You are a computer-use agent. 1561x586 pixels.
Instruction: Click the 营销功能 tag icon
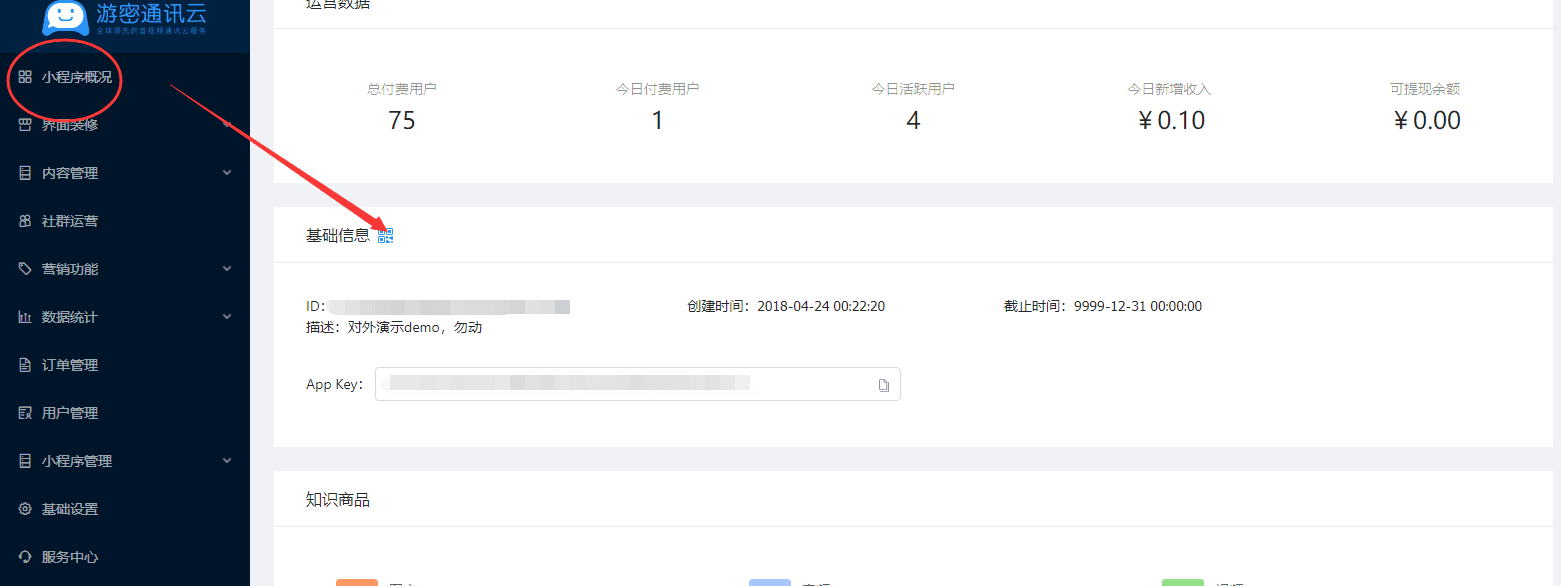[25, 269]
